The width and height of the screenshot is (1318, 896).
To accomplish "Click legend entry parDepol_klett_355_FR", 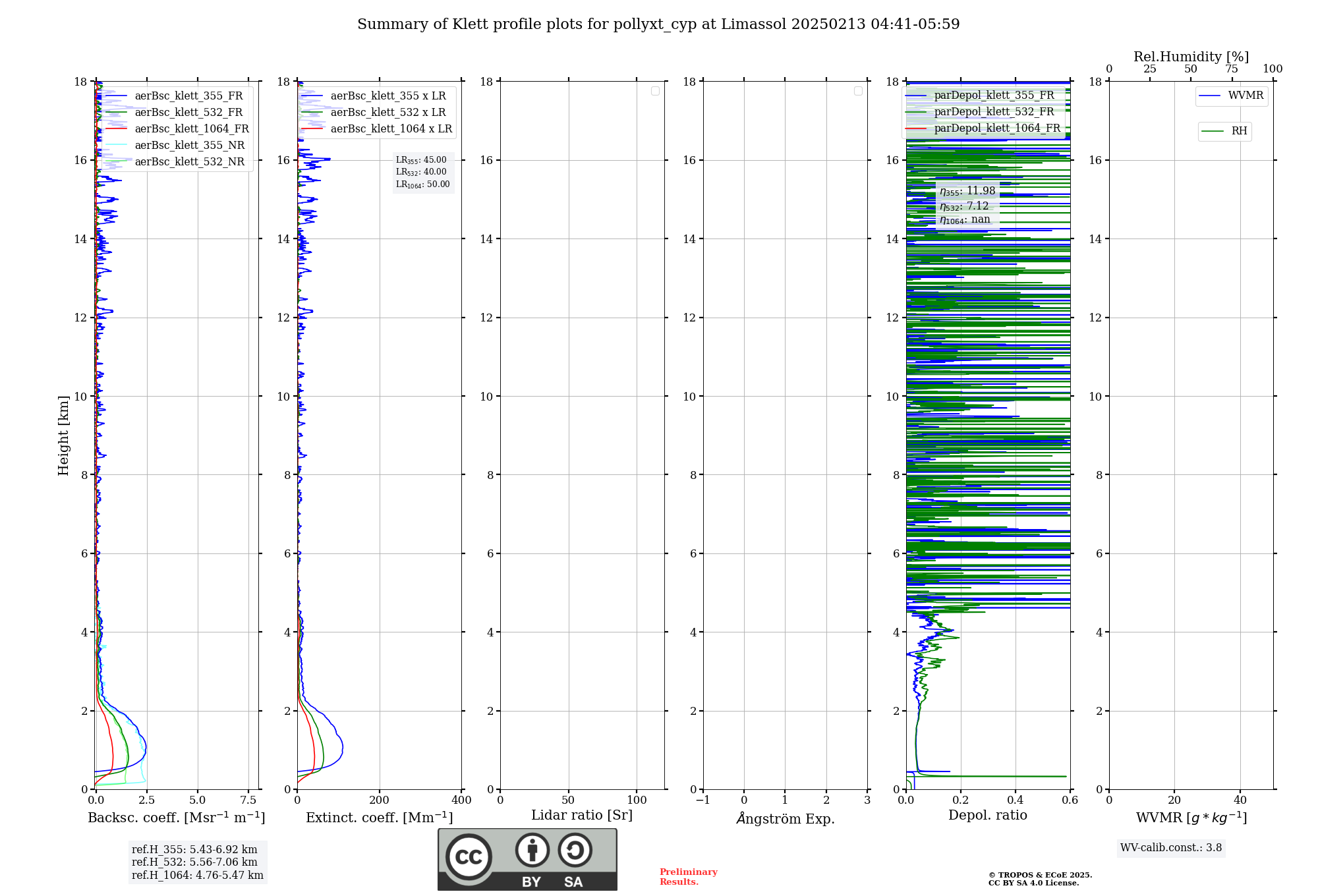I will [994, 95].
